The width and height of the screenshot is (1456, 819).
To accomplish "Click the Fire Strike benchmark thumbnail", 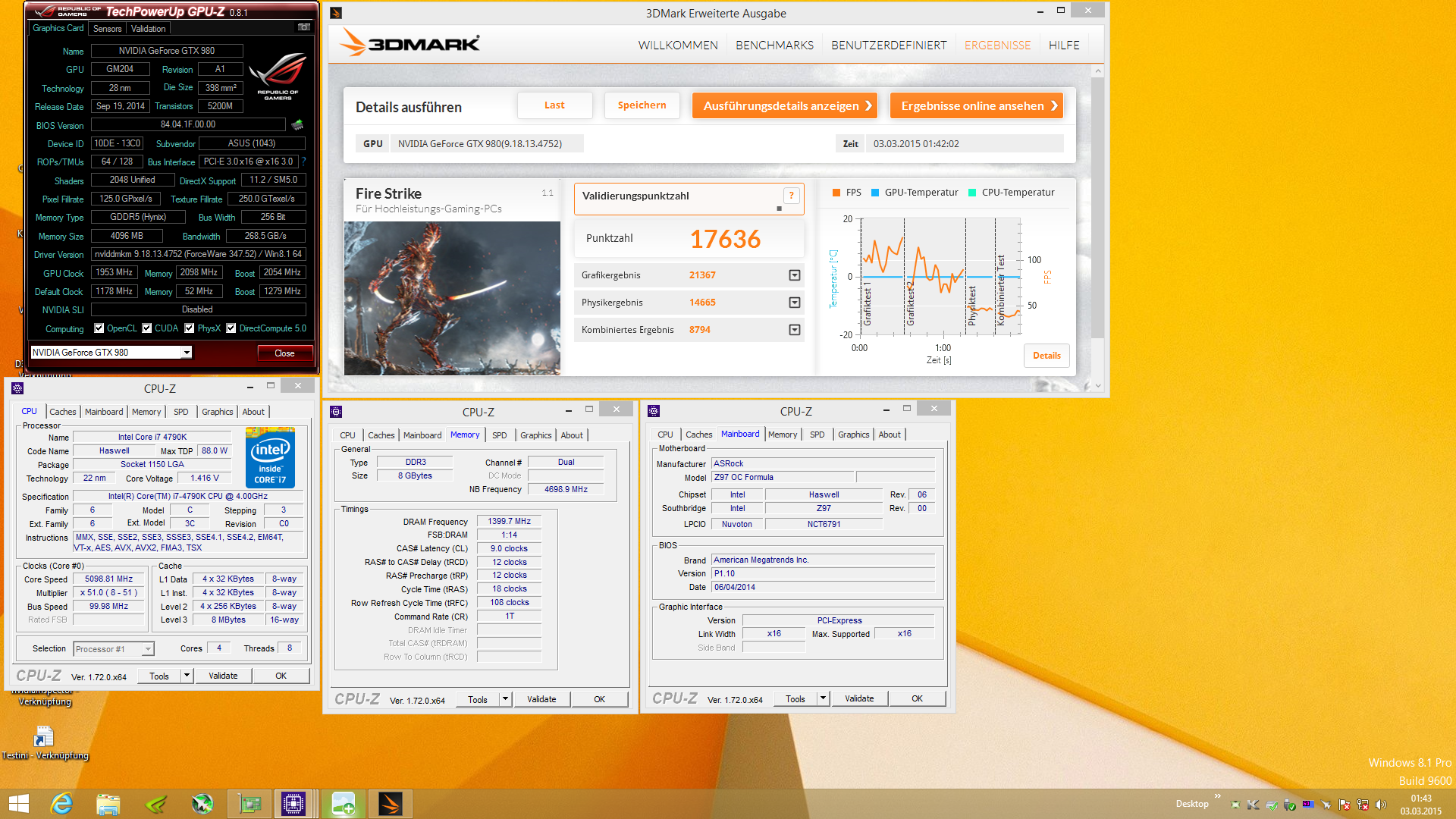I will (452, 298).
